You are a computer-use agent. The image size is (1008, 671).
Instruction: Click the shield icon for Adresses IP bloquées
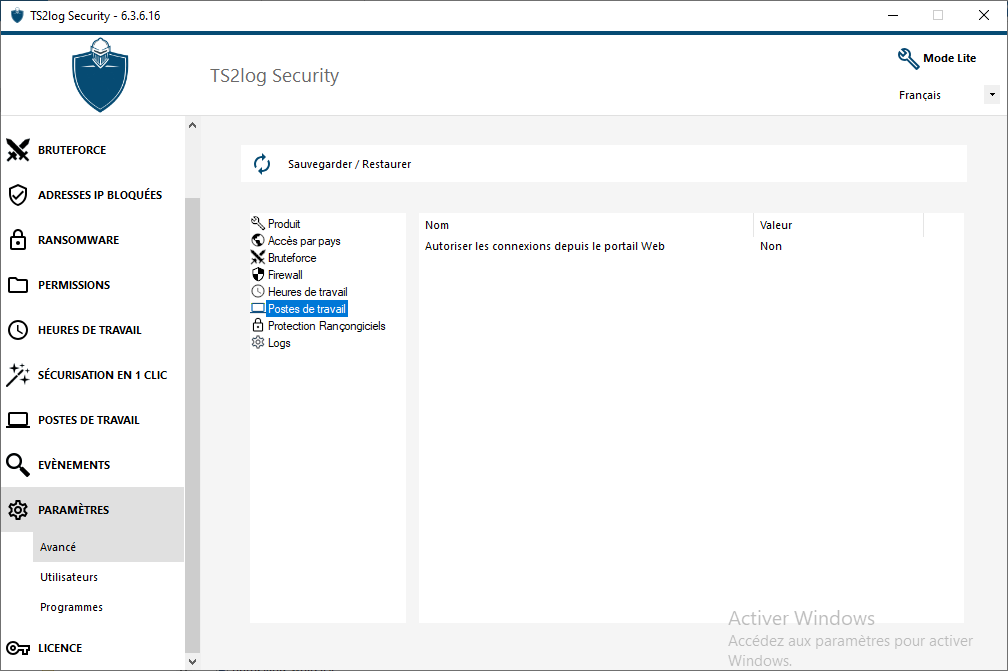(x=18, y=195)
